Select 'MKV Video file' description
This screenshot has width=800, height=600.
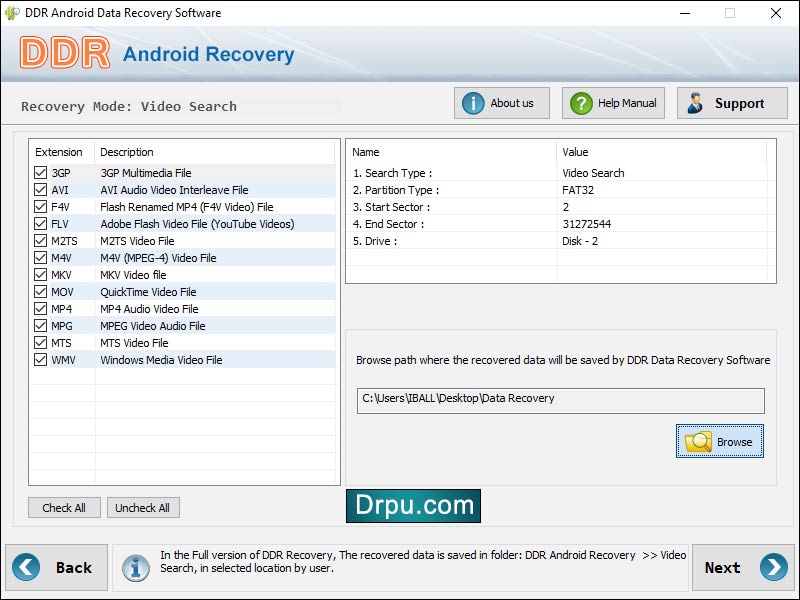tap(133, 275)
